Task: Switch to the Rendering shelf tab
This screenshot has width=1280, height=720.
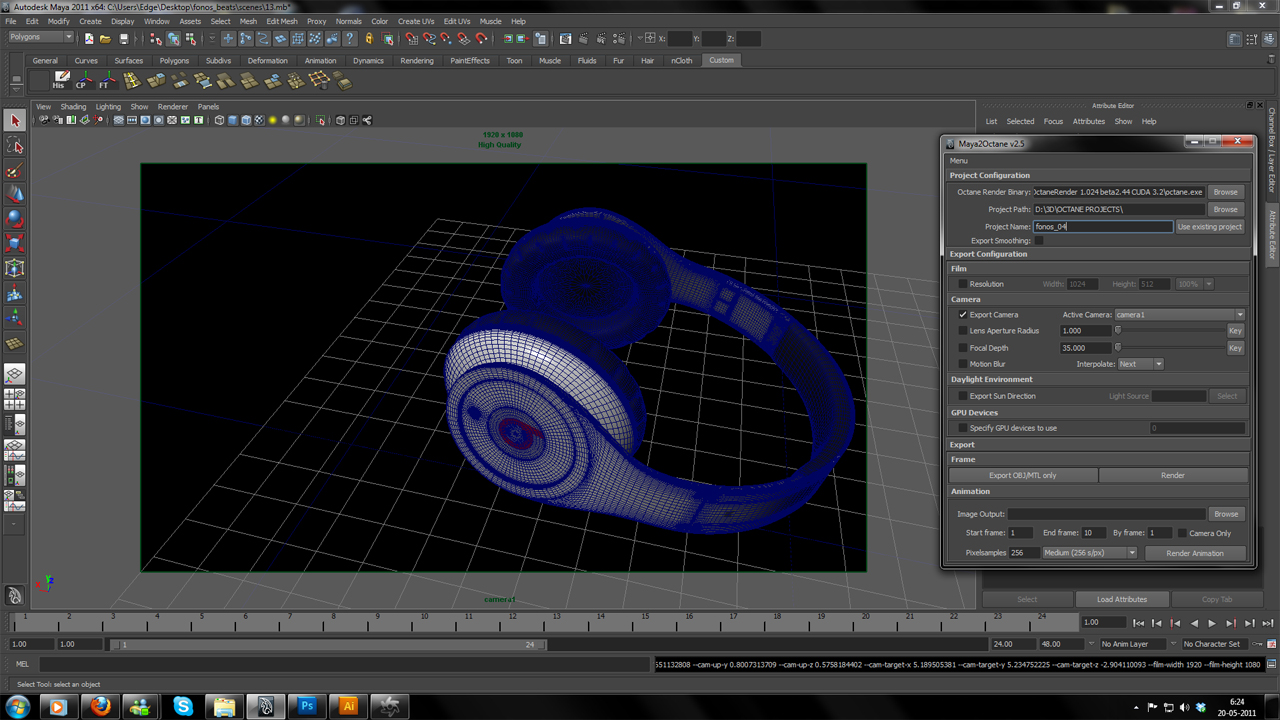Action: [417, 60]
